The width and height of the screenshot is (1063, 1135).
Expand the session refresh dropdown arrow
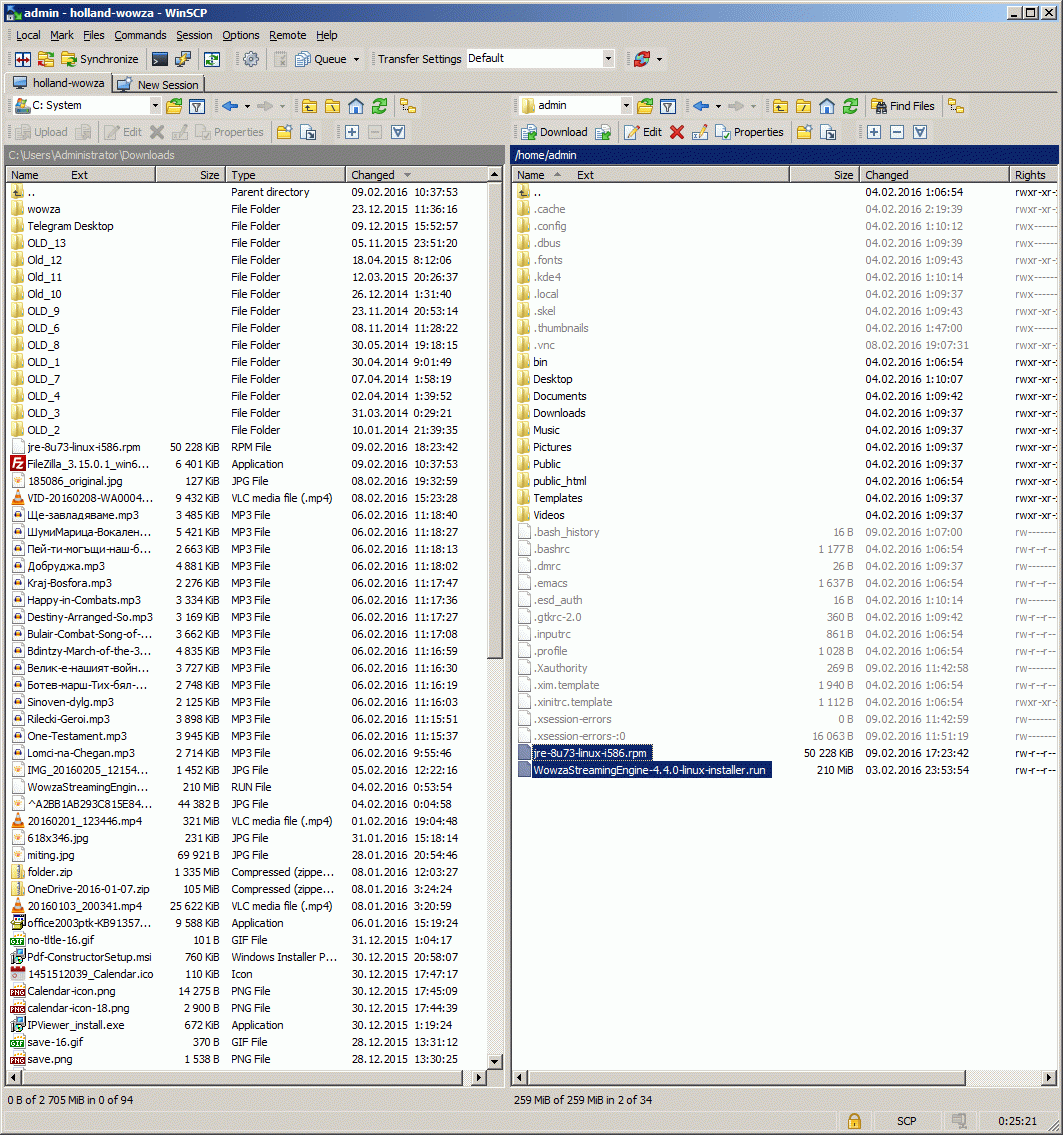click(659, 59)
